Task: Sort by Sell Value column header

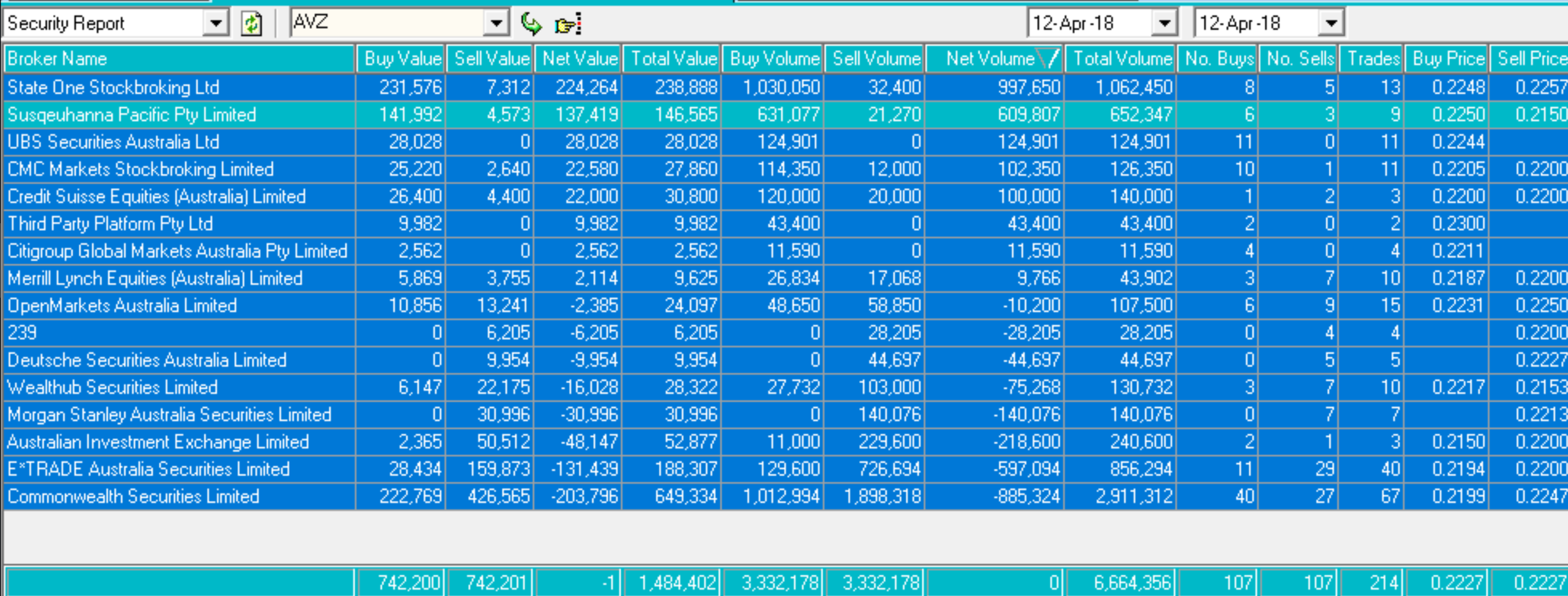Action: pyautogui.click(x=490, y=59)
